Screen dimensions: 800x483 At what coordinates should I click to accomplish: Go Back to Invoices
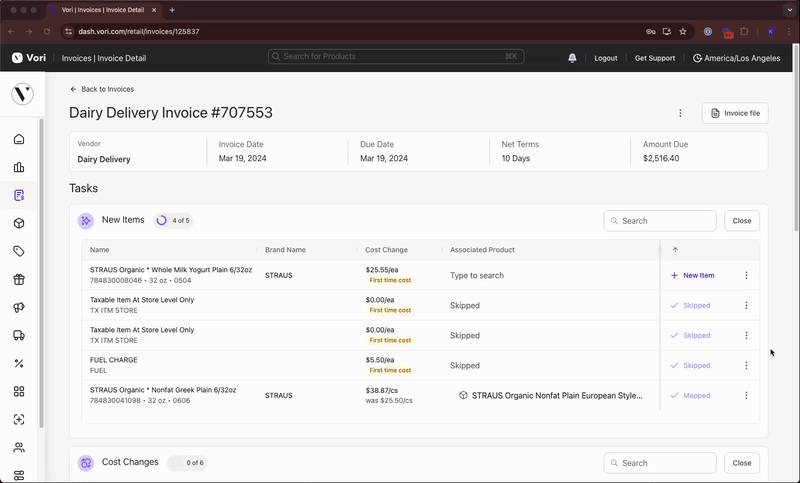(x=102, y=89)
